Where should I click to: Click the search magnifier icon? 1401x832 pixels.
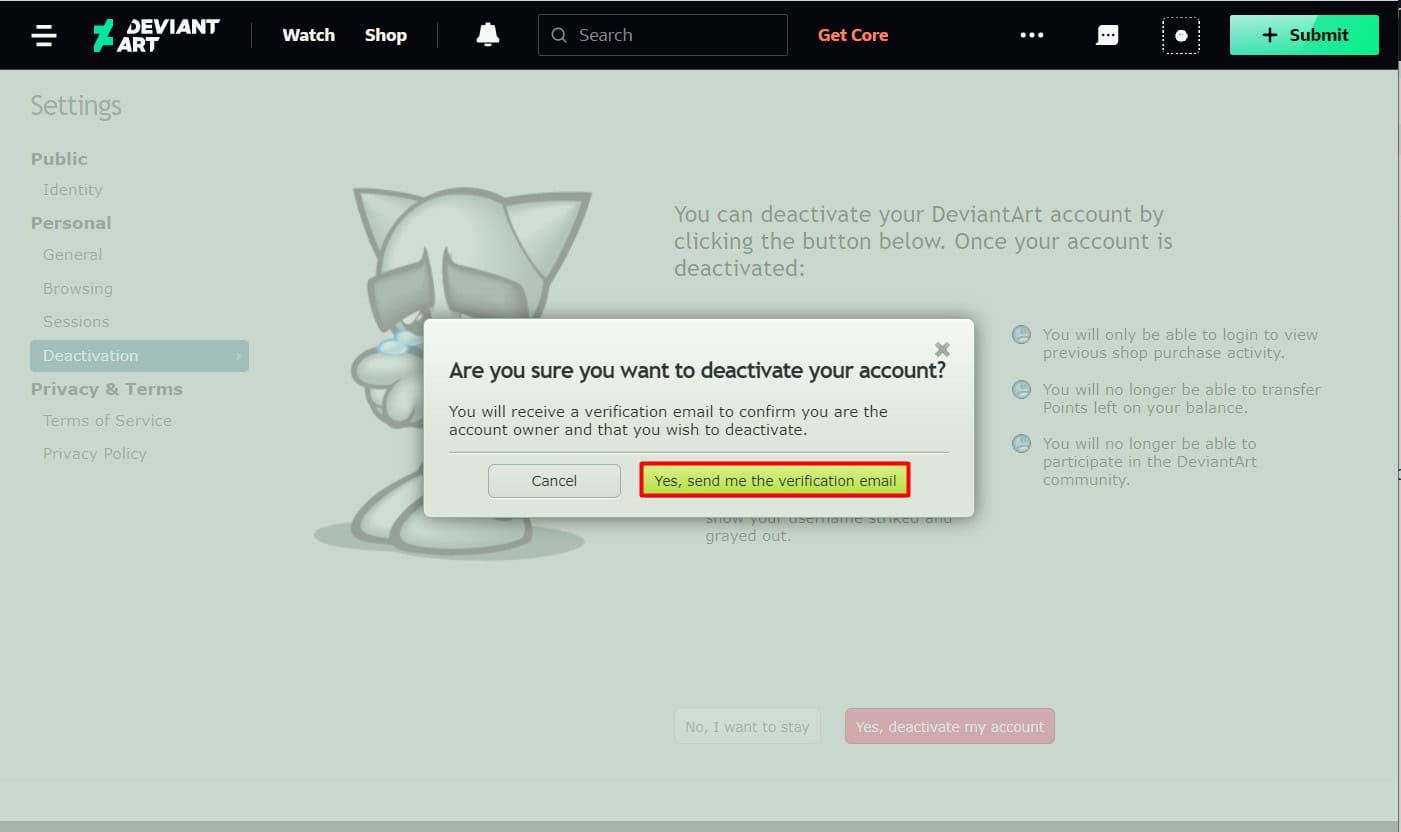pos(559,34)
